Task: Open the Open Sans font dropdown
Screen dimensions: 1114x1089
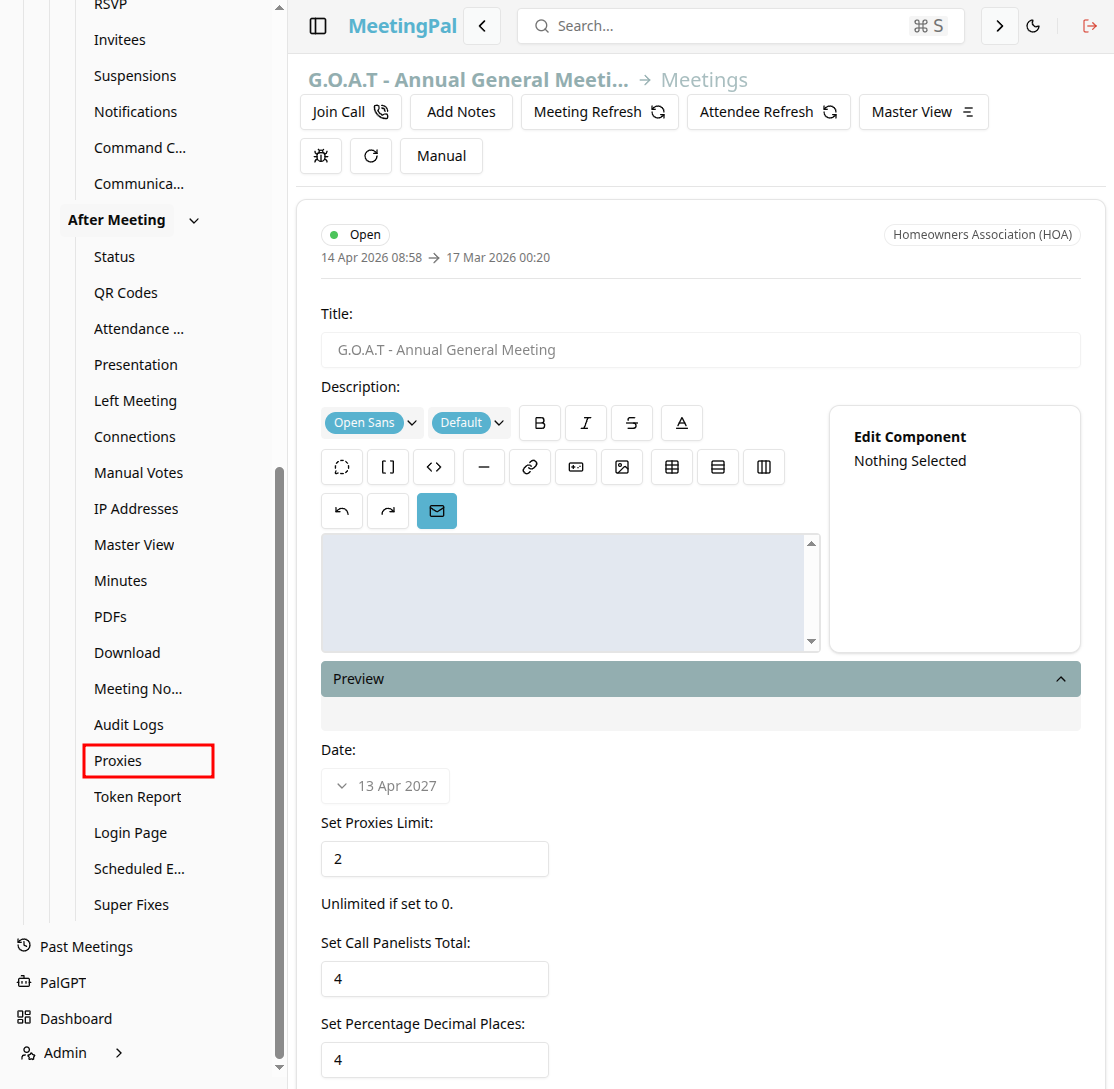Action: pyautogui.click(x=372, y=423)
